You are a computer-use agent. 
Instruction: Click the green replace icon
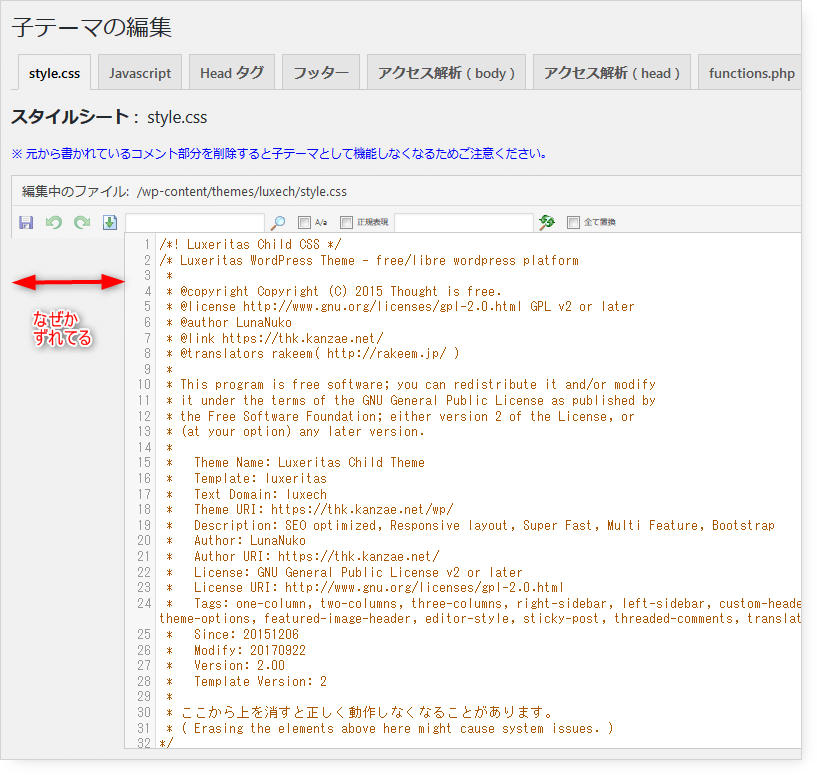[546, 222]
